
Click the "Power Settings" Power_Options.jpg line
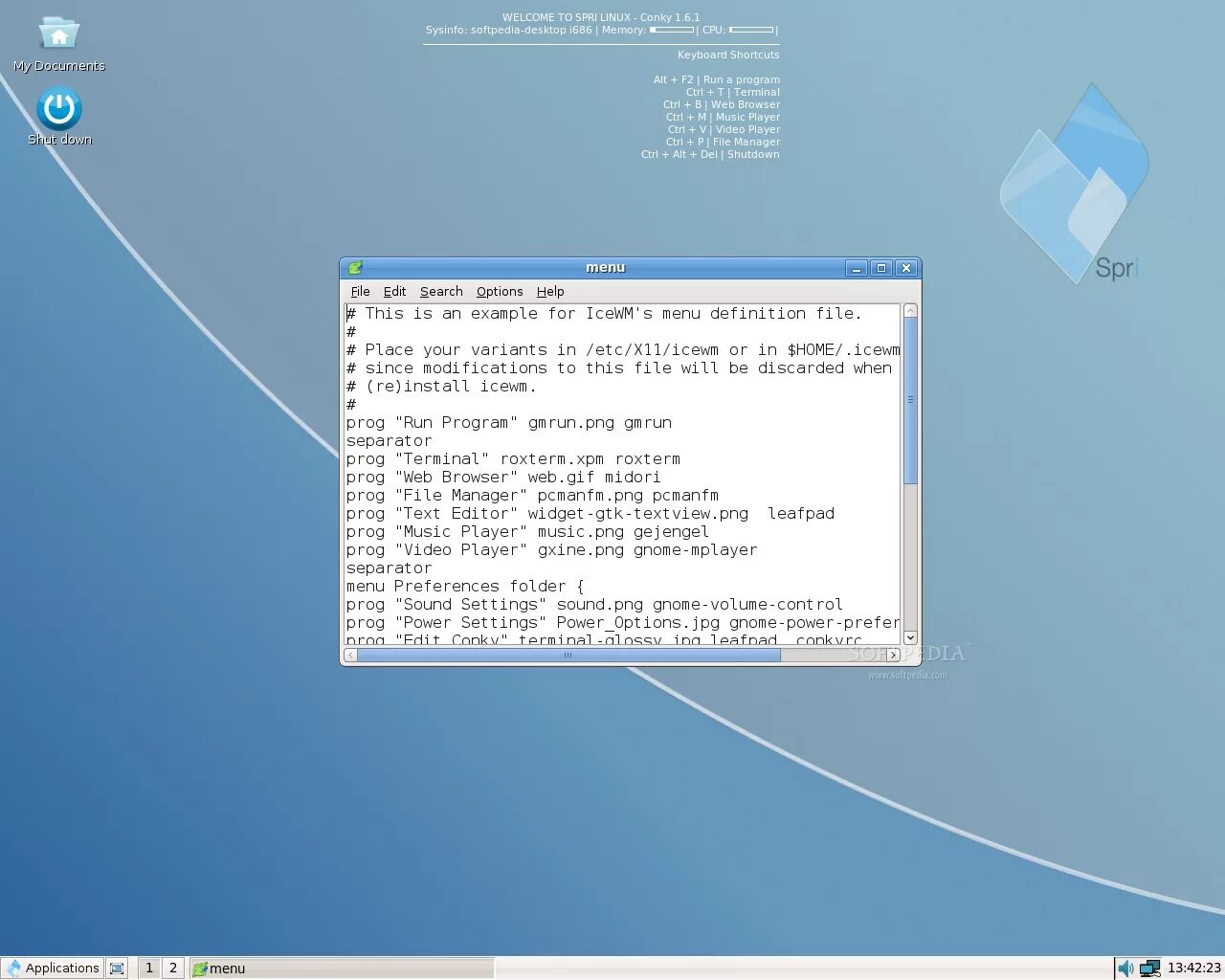tap(623, 623)
